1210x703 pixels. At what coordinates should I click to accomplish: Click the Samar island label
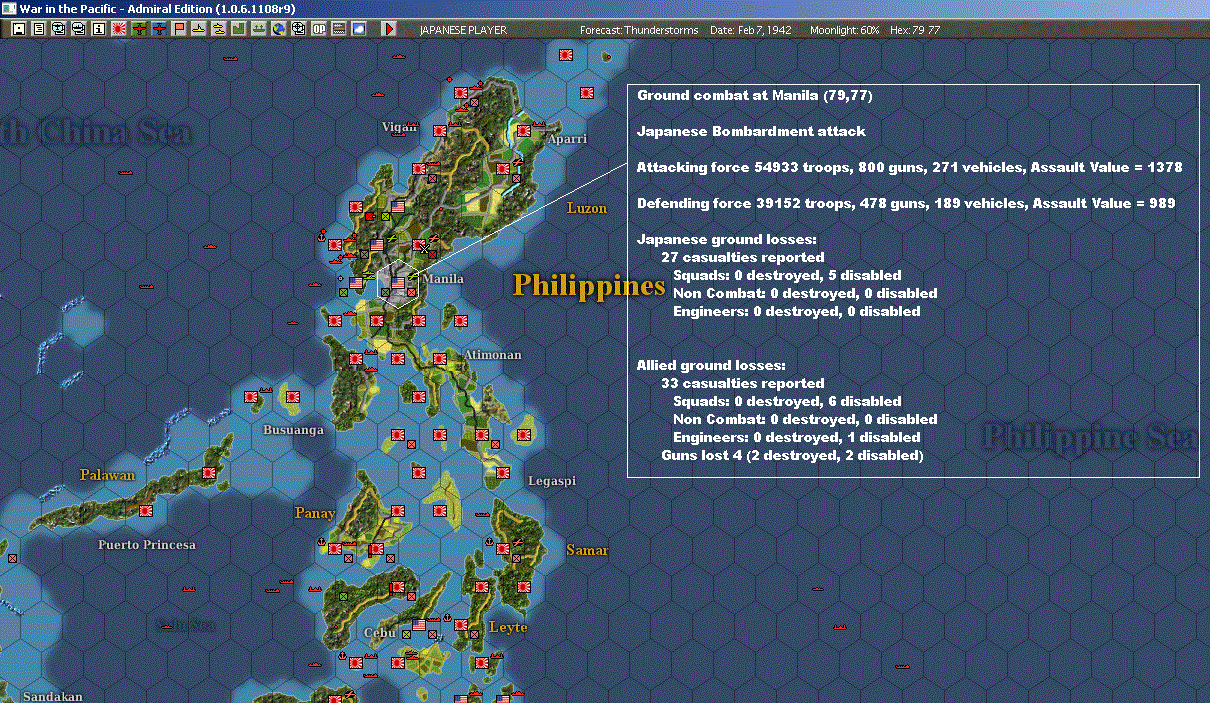point(587,550)
